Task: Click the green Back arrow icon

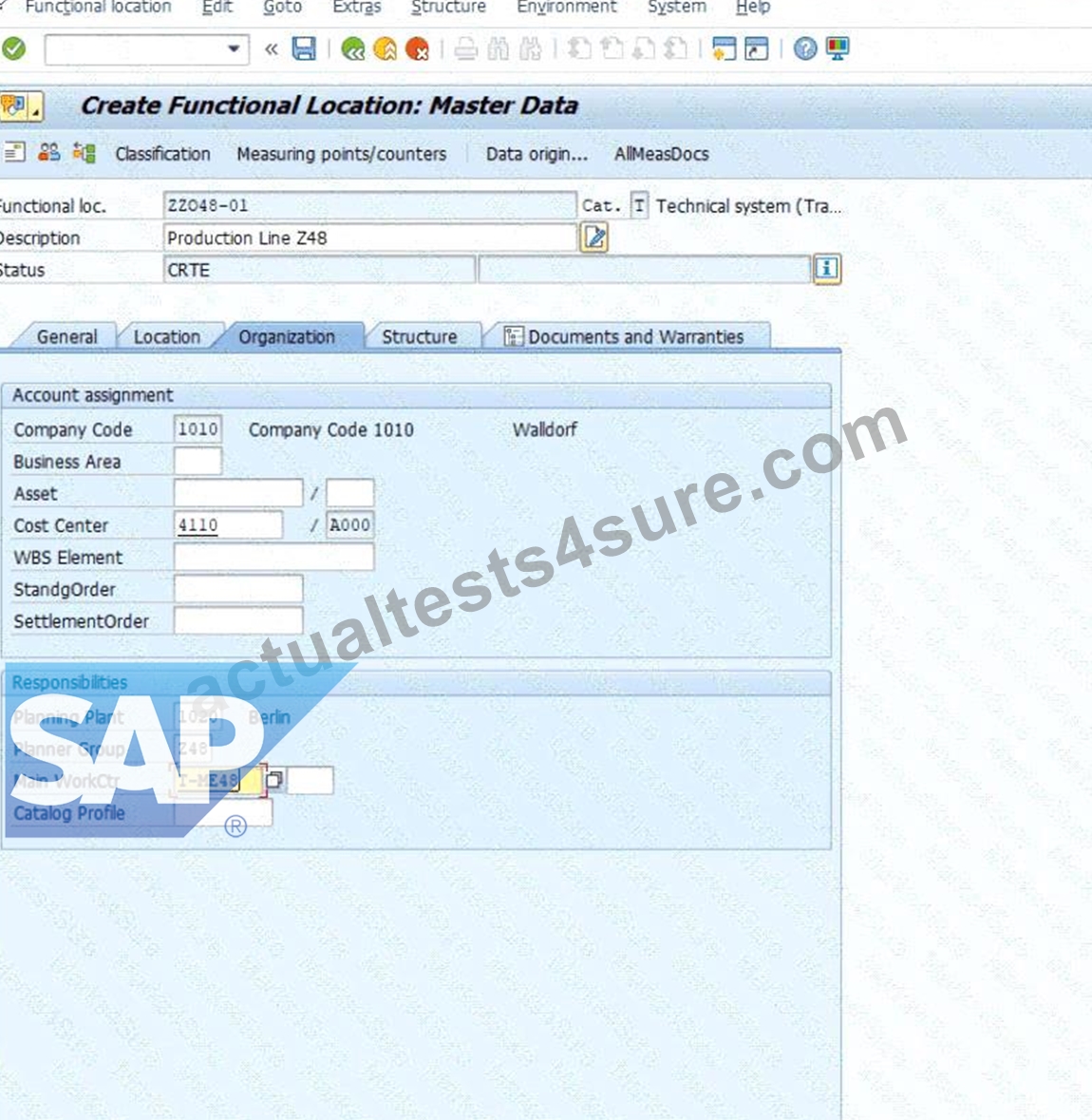Action: pyautogui.click(x=352, y=48)
